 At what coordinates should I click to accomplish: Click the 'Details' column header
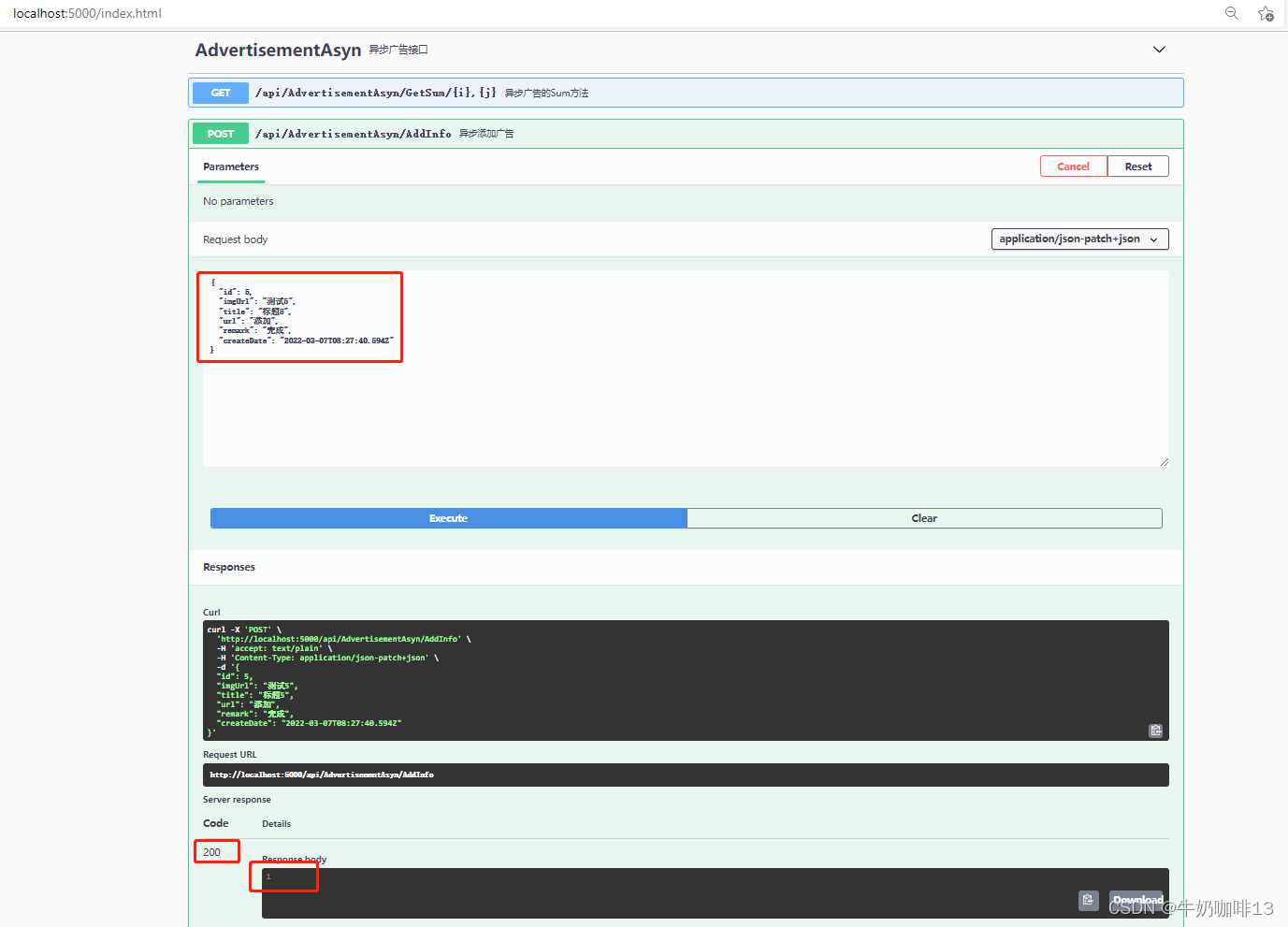(276, 824)
